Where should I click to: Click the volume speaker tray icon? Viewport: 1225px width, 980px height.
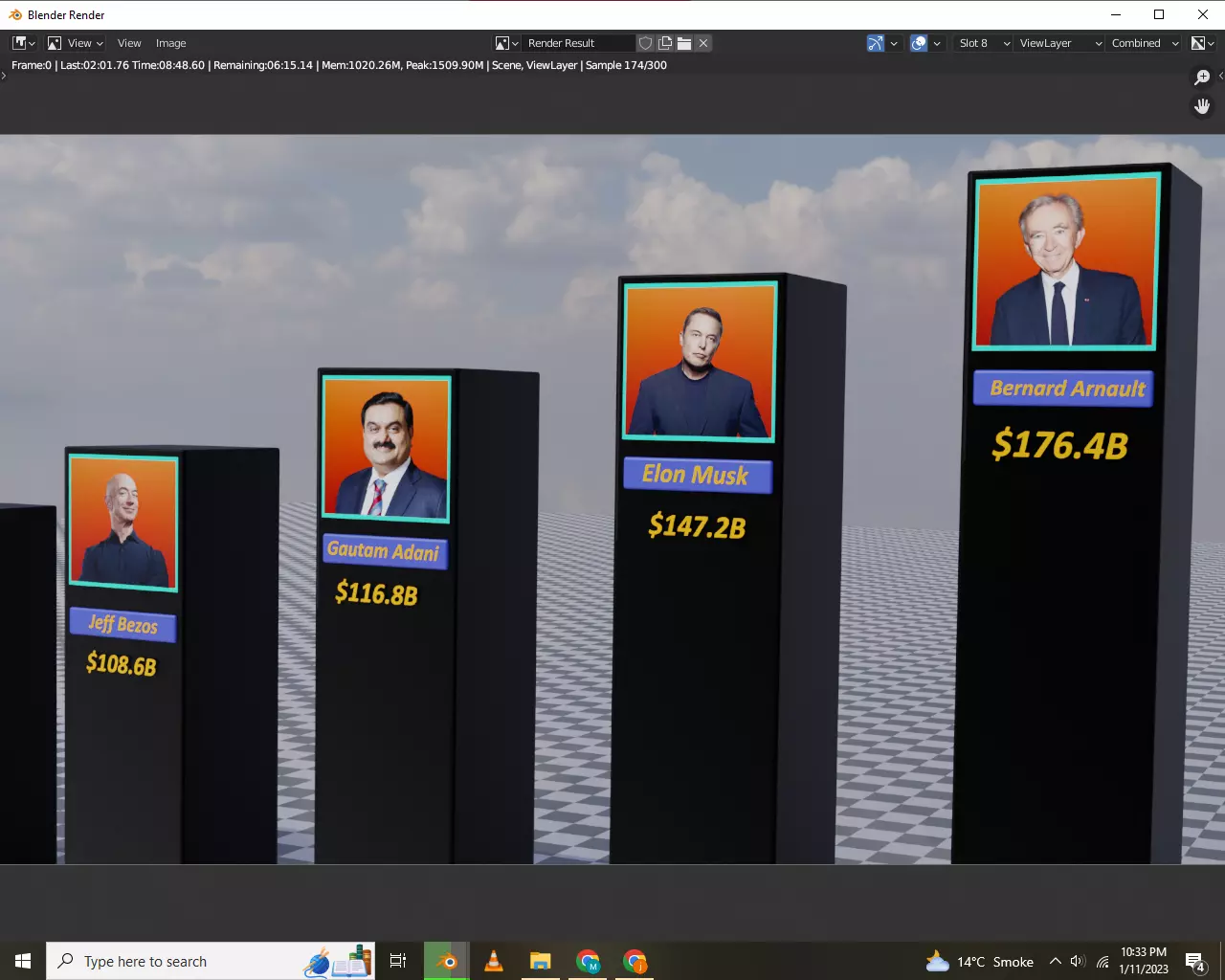pyautogui.click(x=1078, y=961)
